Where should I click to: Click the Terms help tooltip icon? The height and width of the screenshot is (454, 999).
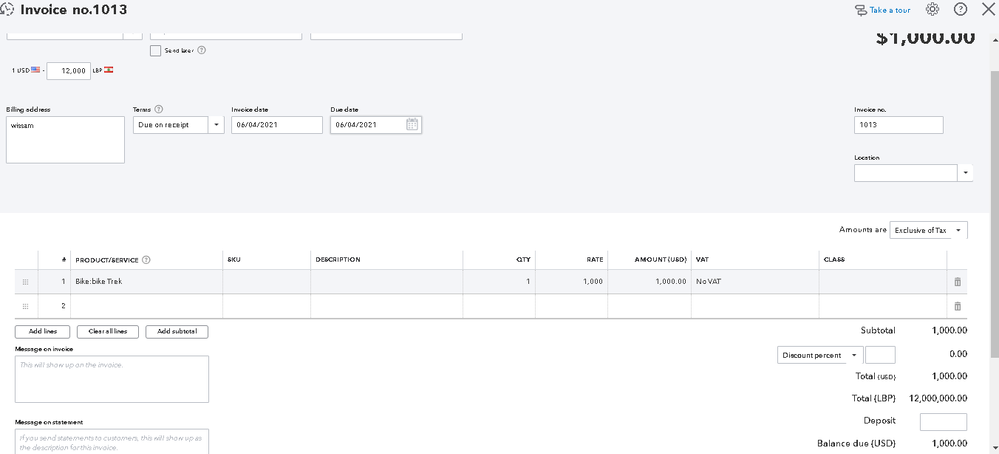click(x=159, y=109)
